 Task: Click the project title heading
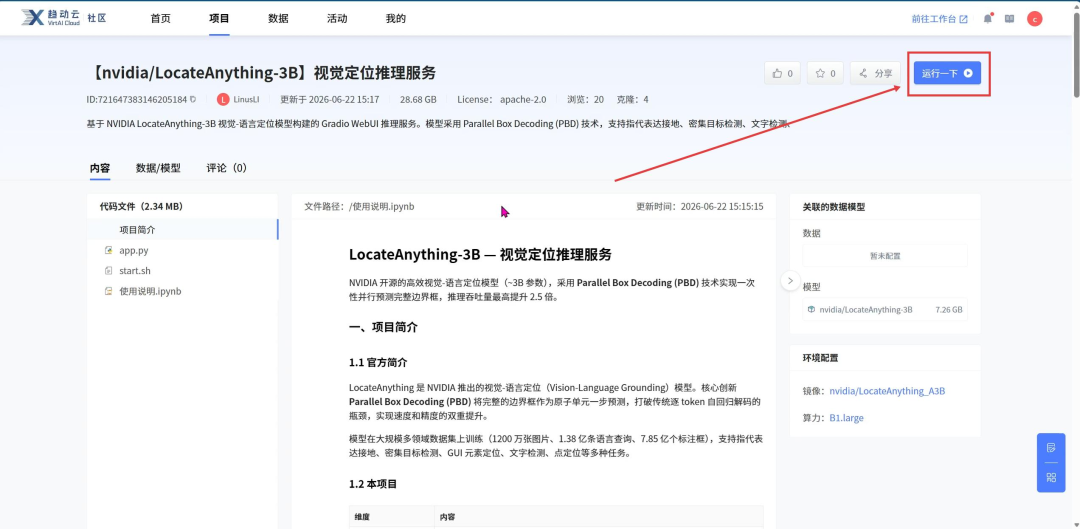pyautogui.click(x=262, y=73)
